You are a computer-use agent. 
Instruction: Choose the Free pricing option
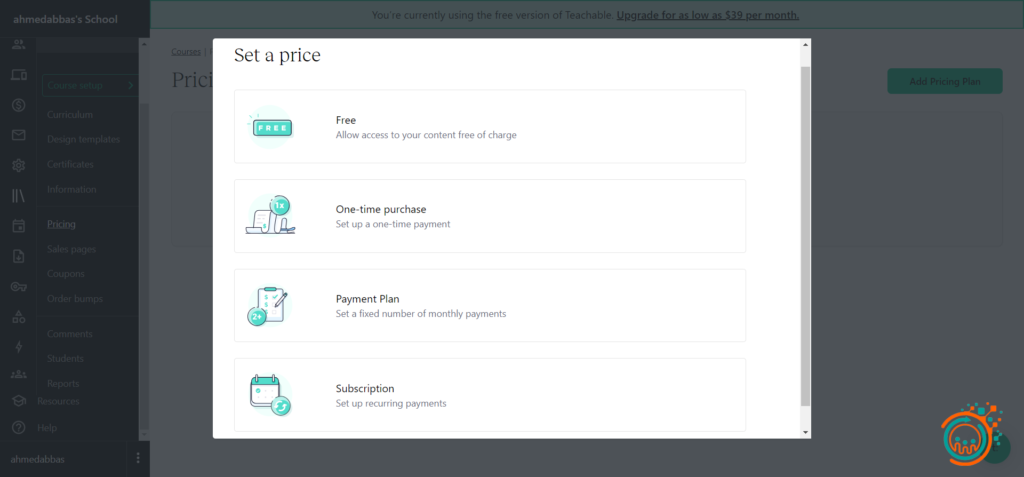coord(489,127)
